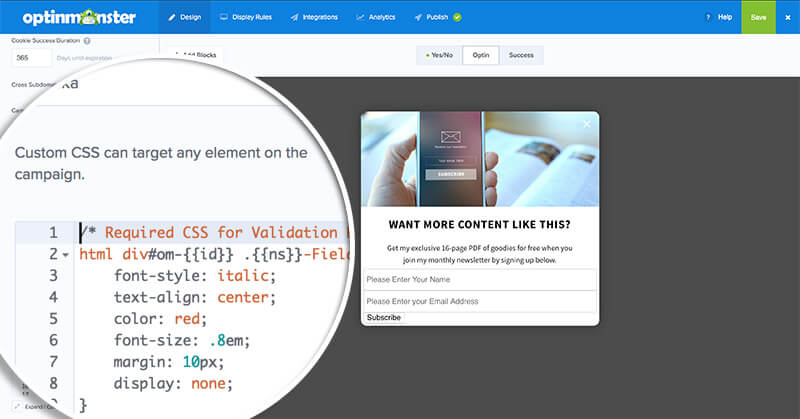Focus the cookie duration field showing 365
This screenshot has height=419, width=800.
(x=32, y=58)
